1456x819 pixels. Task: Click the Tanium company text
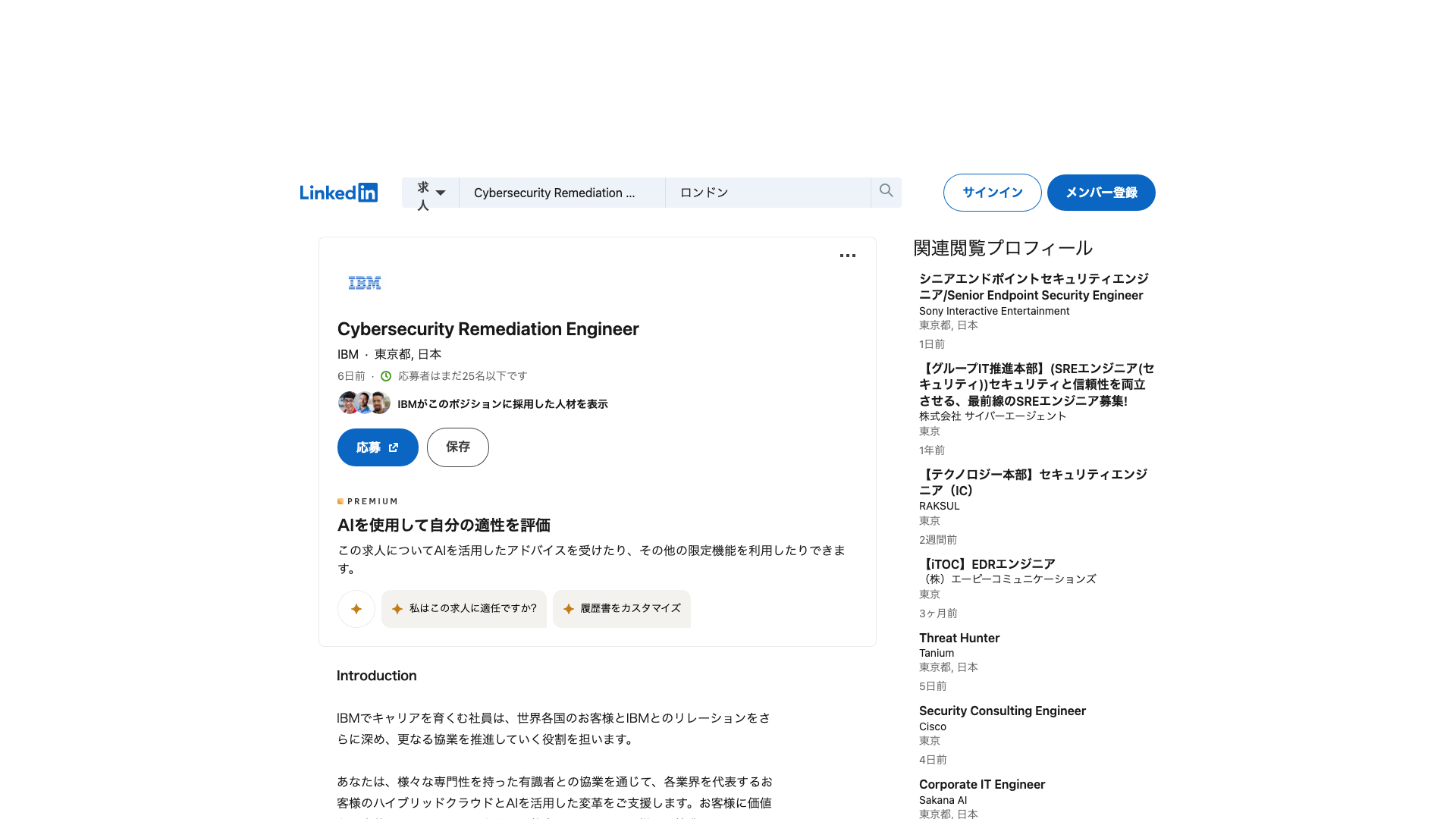coord(937,653)
